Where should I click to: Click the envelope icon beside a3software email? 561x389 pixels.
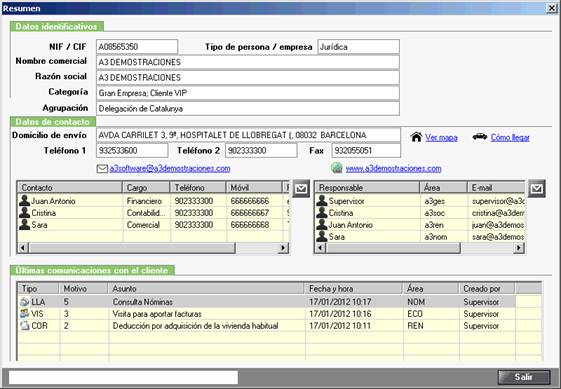pyautogui.click(x=102, y=169)
